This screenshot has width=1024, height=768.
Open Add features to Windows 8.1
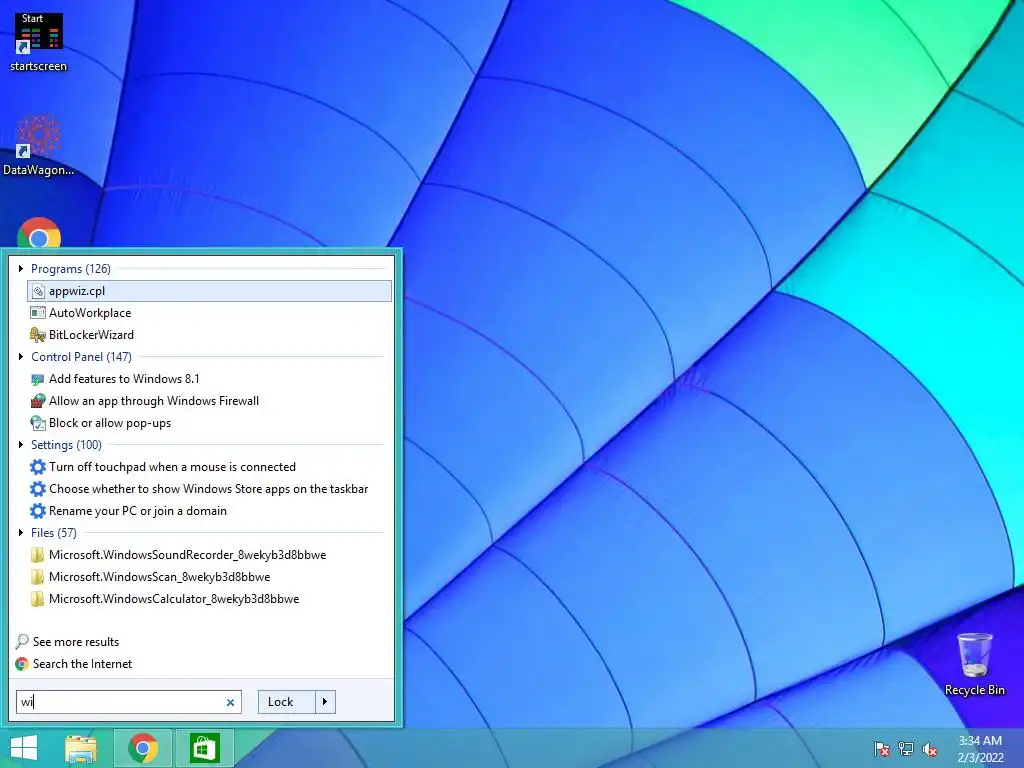(210, 379)
